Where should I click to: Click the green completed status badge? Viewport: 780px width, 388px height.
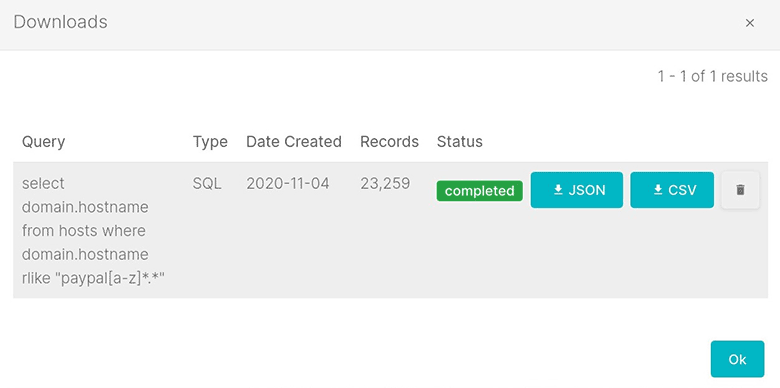[480, 191]
